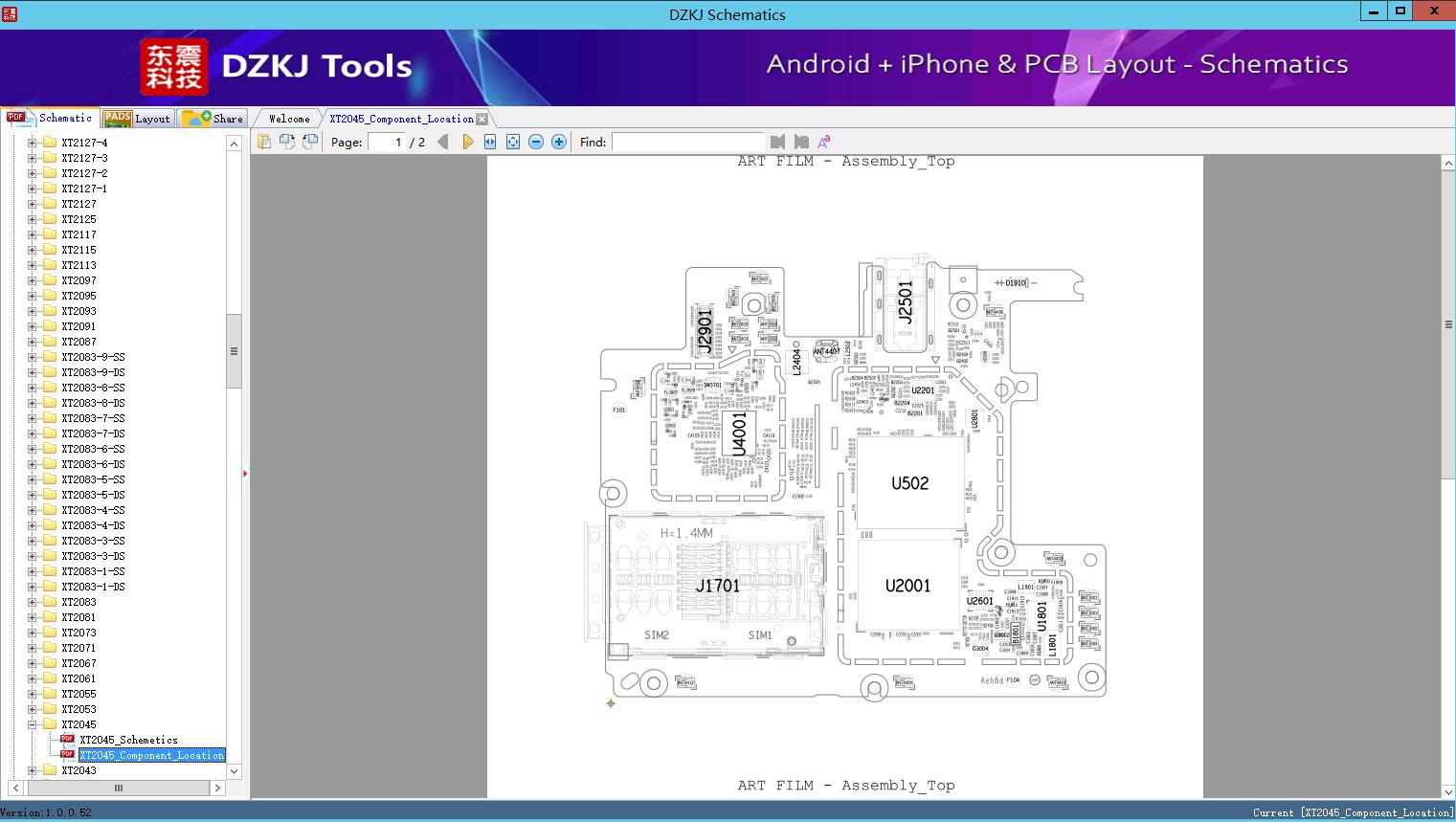
Task: Click the XT2045_Schemetics PDF file icon
Action: click(x=67, y=740)
